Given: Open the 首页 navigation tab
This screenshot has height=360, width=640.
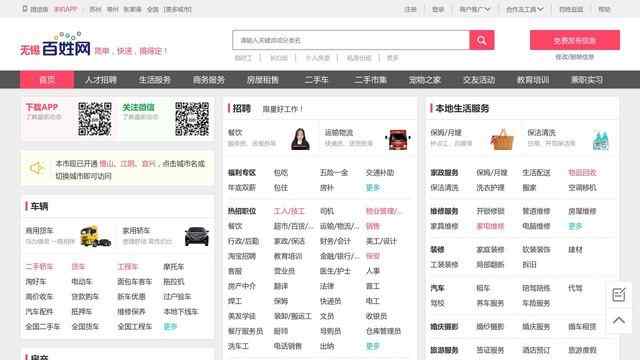Looking at the screenshot, I should (47, 80).
